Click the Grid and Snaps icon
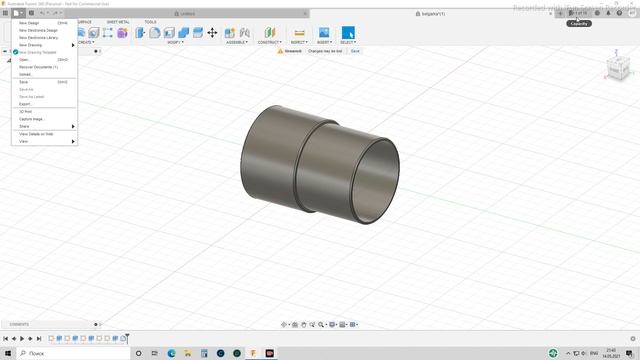 click(343, 324)
